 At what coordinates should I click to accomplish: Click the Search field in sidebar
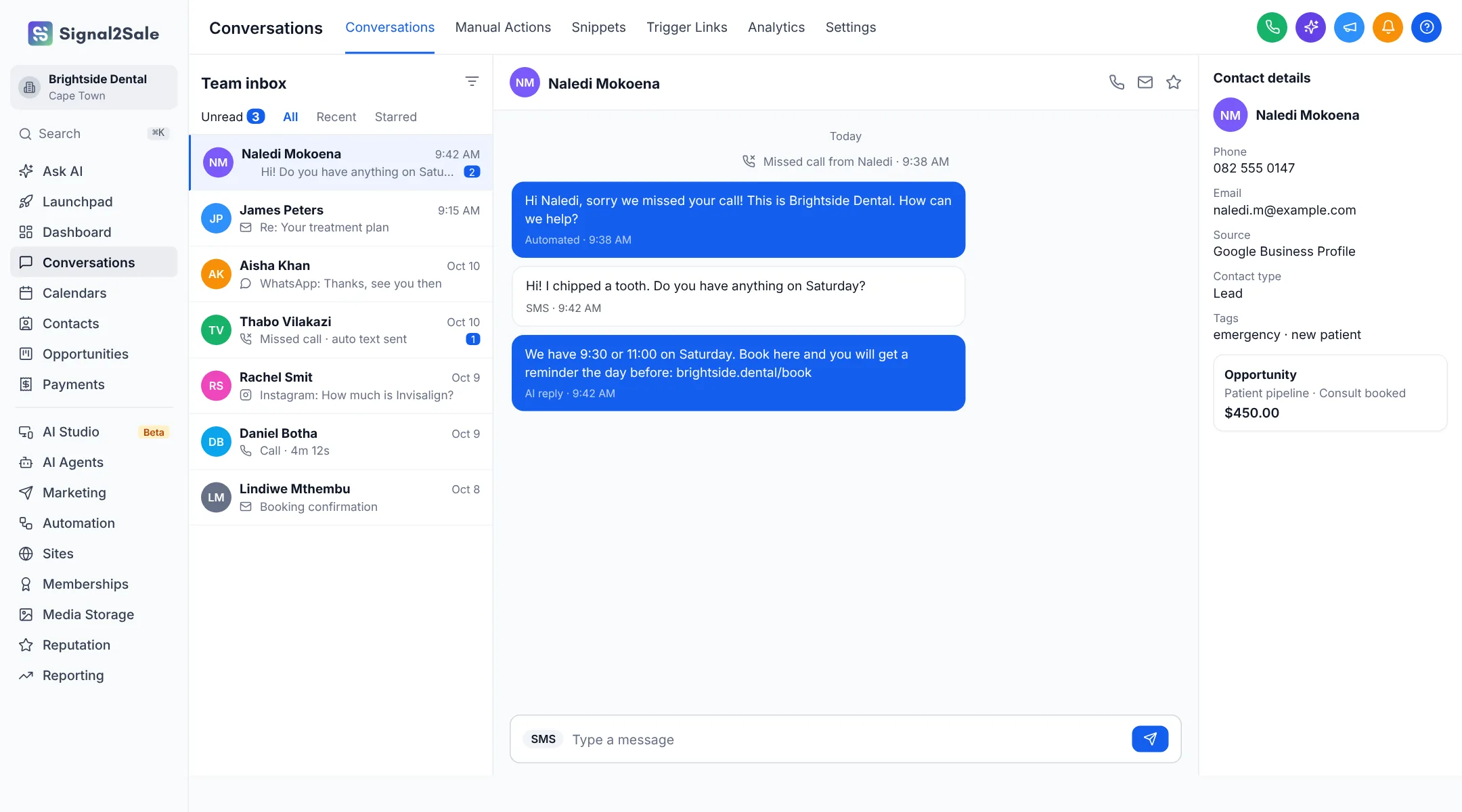tap(93, 133)
